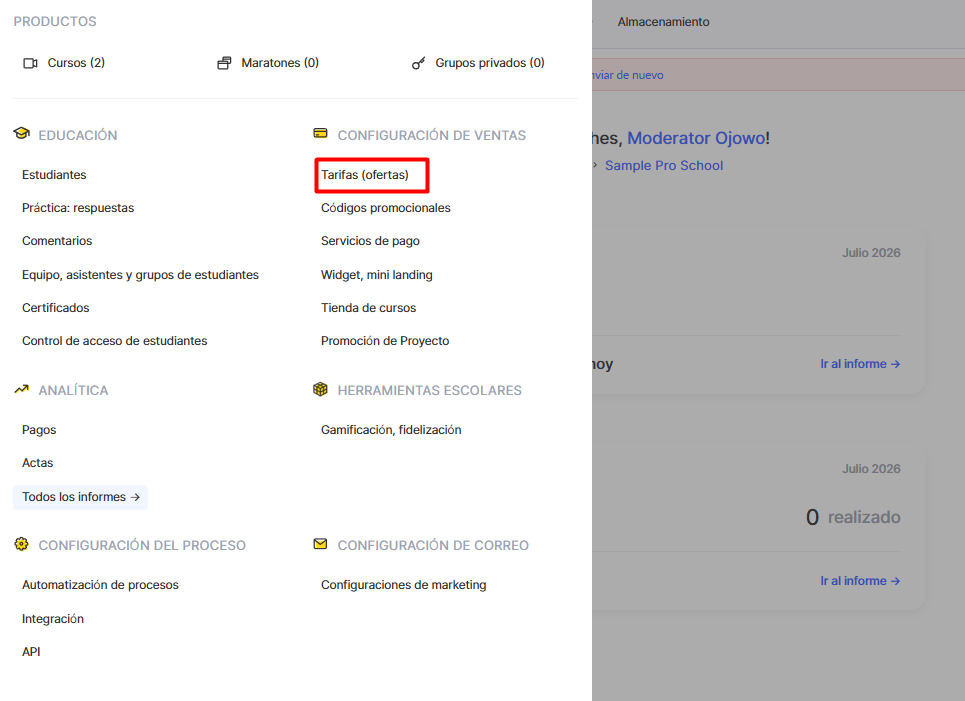965x701 pixels.
Task: Open Grupos privados (0)
Action: (490, 63)
